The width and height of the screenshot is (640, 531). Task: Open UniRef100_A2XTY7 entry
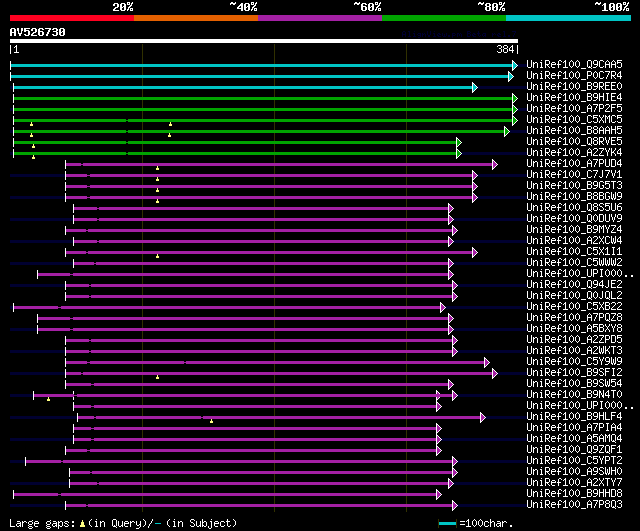pyautogui.click(x=574, y=483)
